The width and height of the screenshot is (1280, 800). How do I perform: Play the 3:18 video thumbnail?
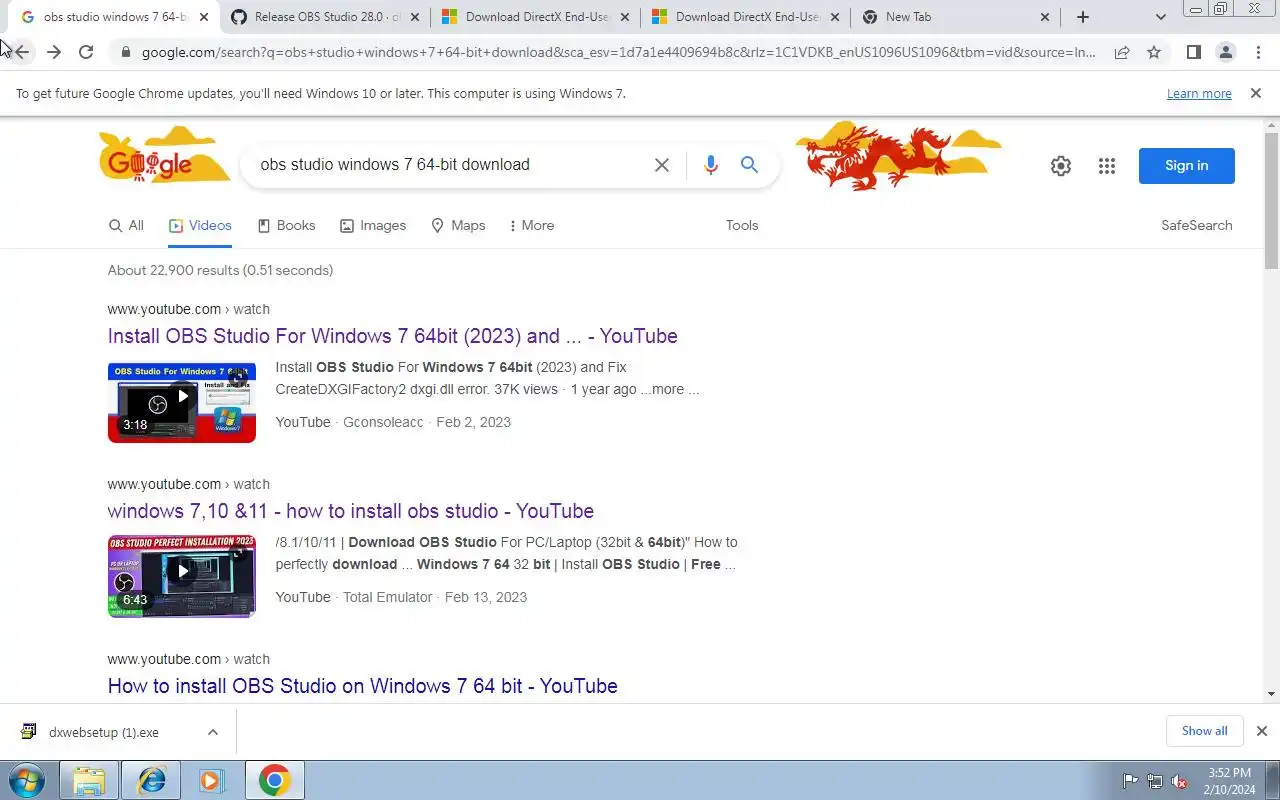click(x=182, y=402)
